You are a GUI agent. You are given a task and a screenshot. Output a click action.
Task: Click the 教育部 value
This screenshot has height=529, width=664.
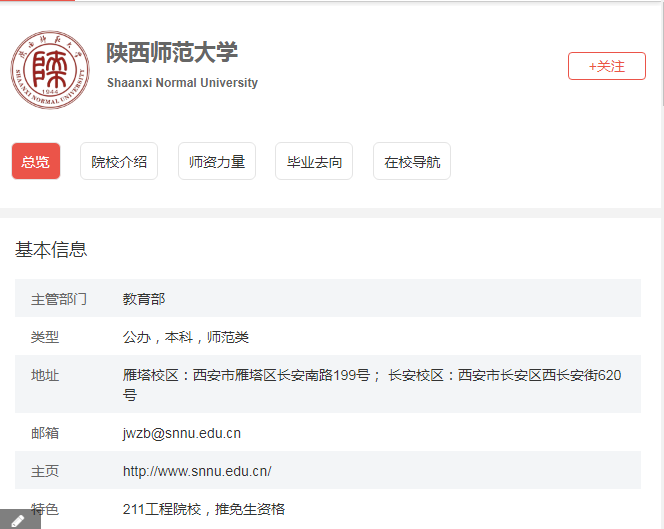tap(144, 299)
